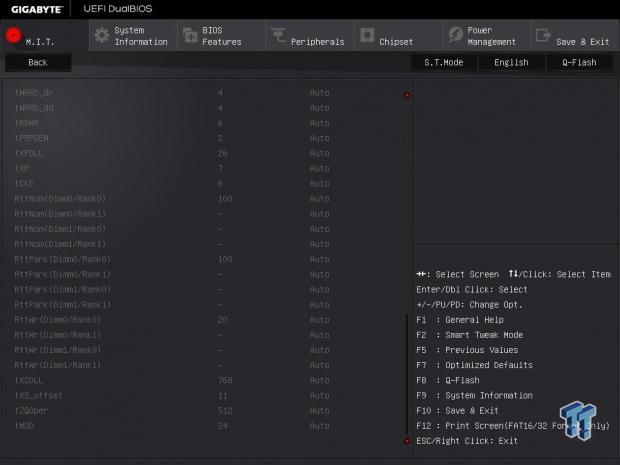Open the Power Management tab
Viewport: 620px width, 465px height.
point(487,36)
